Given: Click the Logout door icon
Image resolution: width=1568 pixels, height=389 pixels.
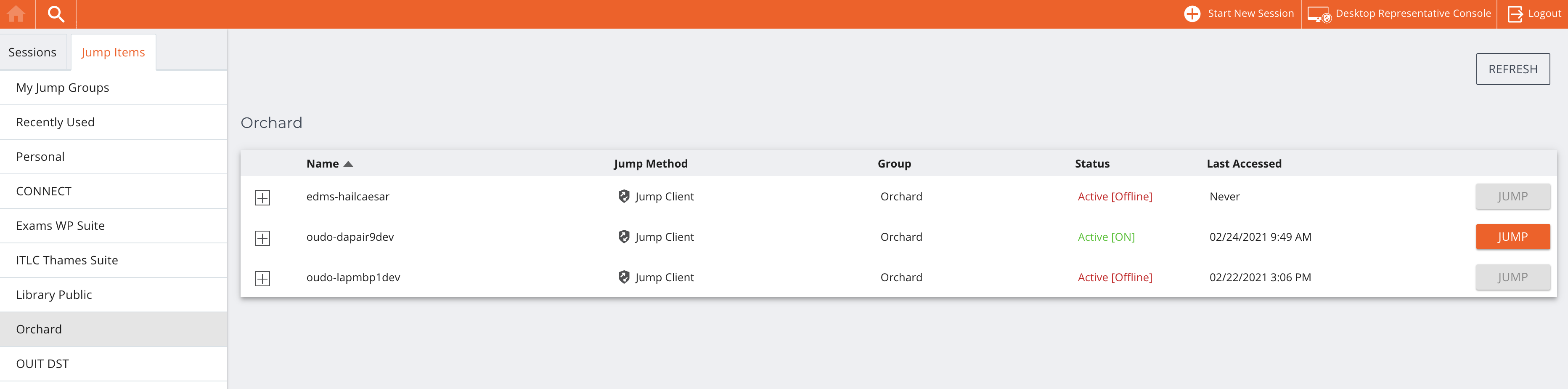Looking at the screenshot, I should pyautogui.click(x=1515, y=14).
